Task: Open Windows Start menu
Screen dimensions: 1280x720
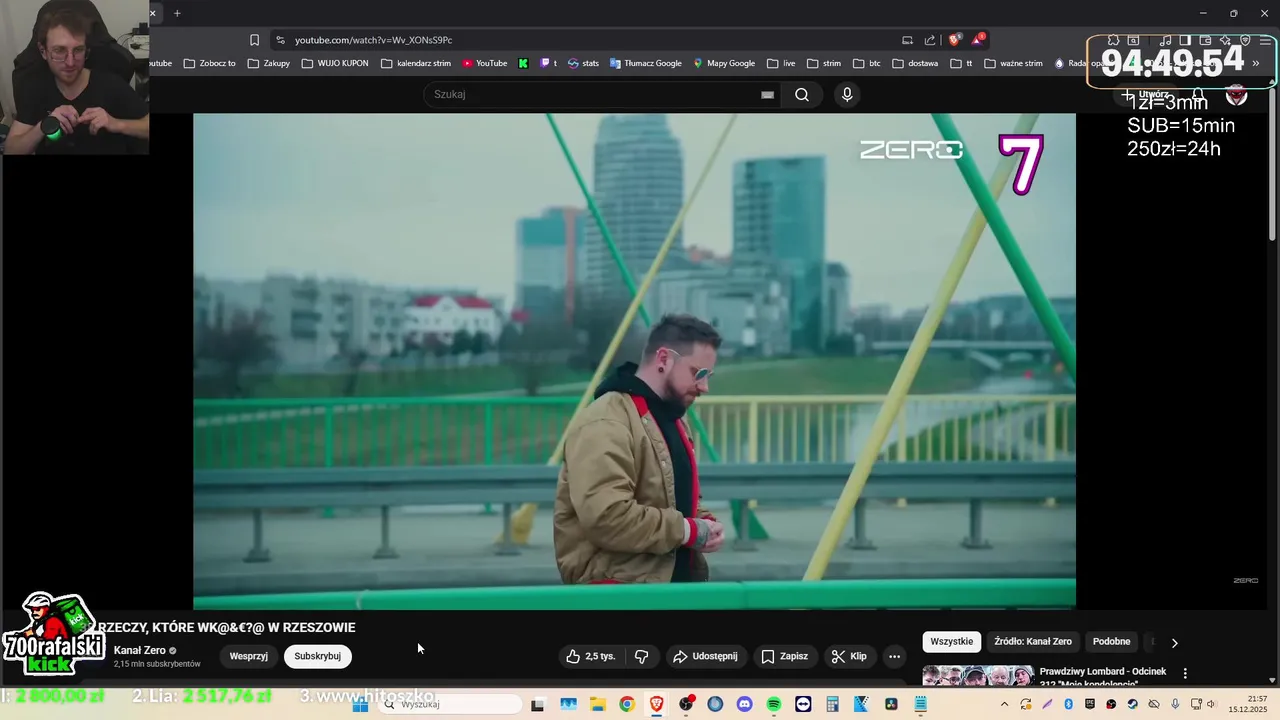Action: pyautogui.click(x=361, y=704)
